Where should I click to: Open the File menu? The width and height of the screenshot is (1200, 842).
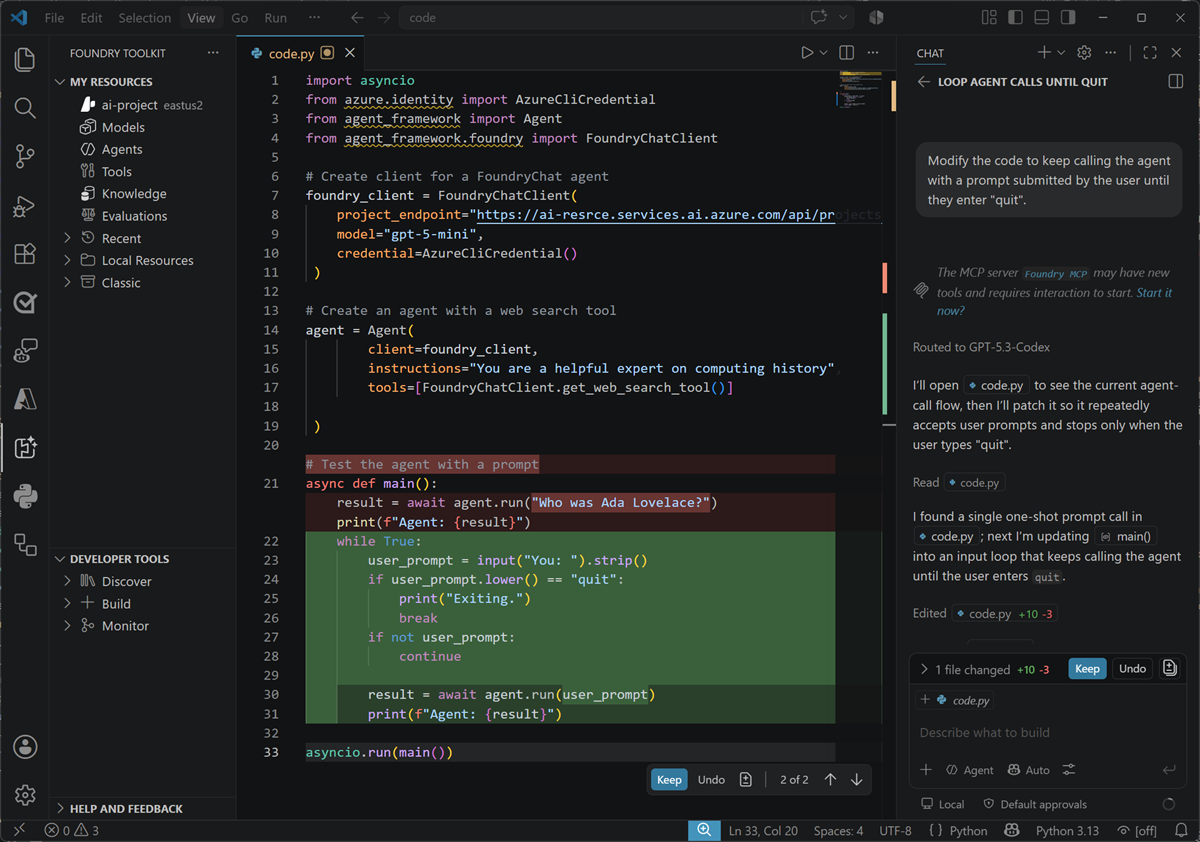point(54,18)
